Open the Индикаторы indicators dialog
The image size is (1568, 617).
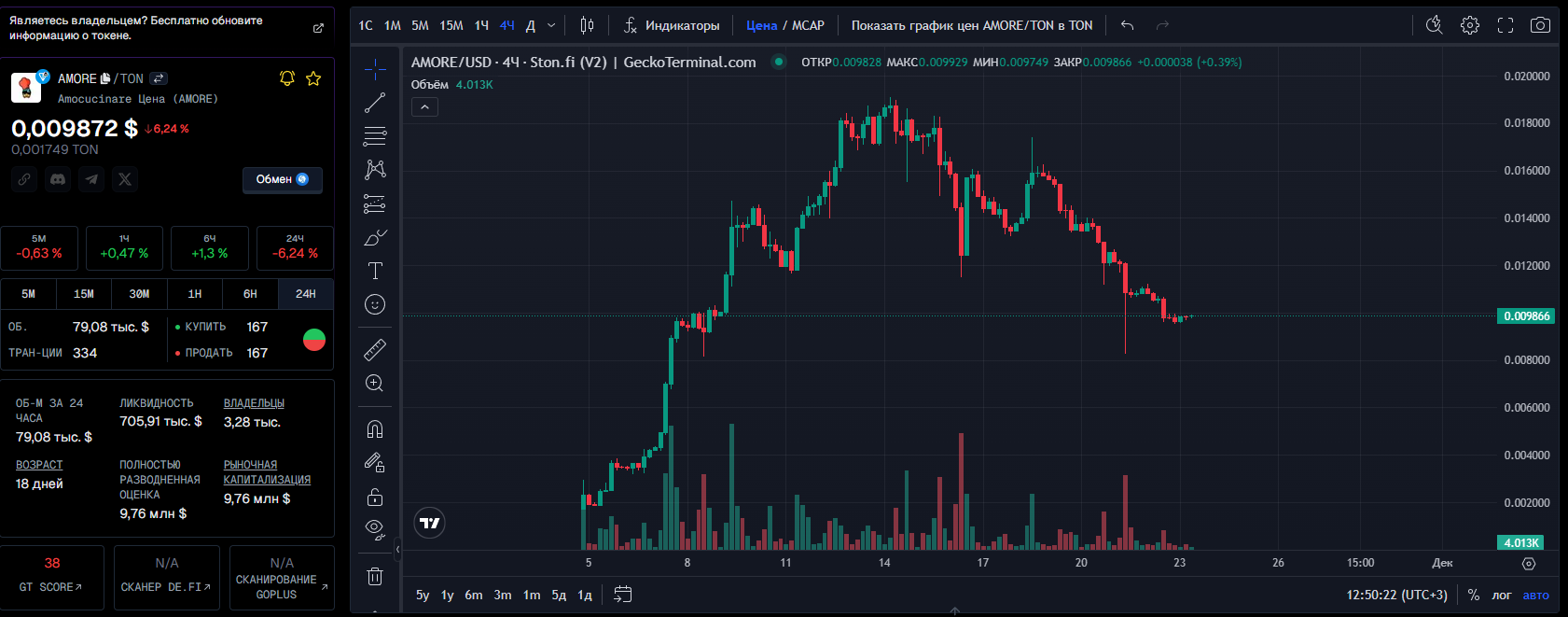click(672, 25)
